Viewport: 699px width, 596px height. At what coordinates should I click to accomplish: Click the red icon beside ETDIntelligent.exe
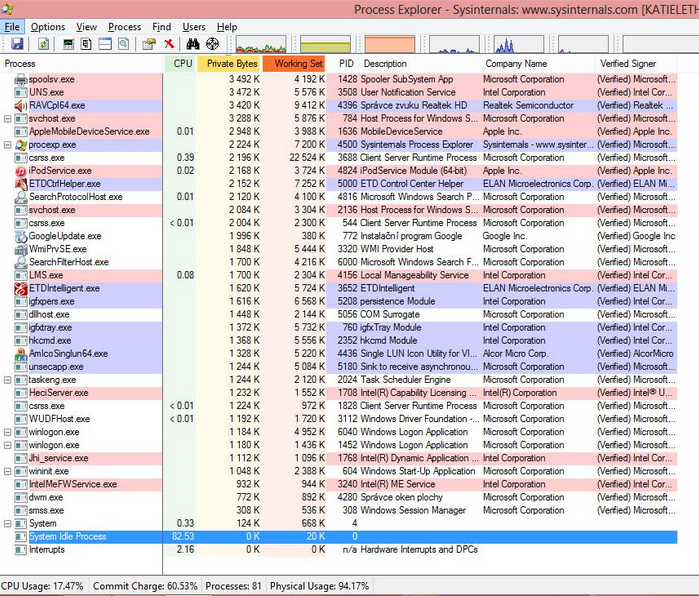(x=21, y=288)
